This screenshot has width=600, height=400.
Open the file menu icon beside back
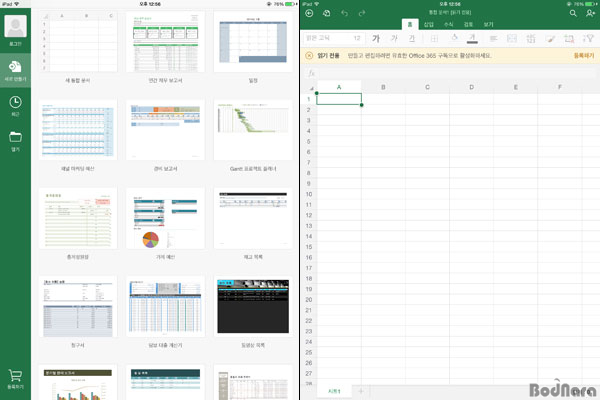click(x=326, y=13)
